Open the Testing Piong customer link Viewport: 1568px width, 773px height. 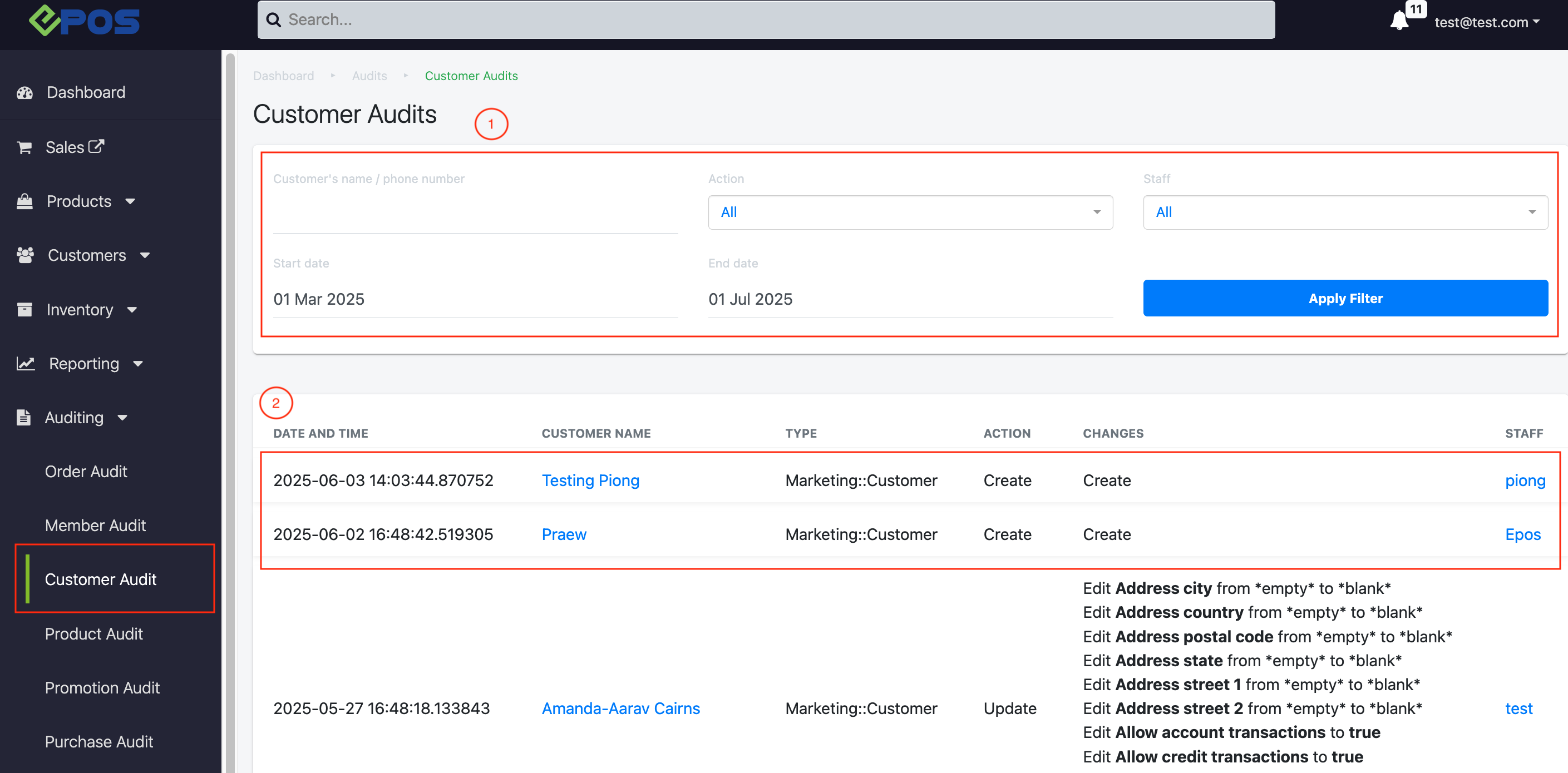[590, 480]
